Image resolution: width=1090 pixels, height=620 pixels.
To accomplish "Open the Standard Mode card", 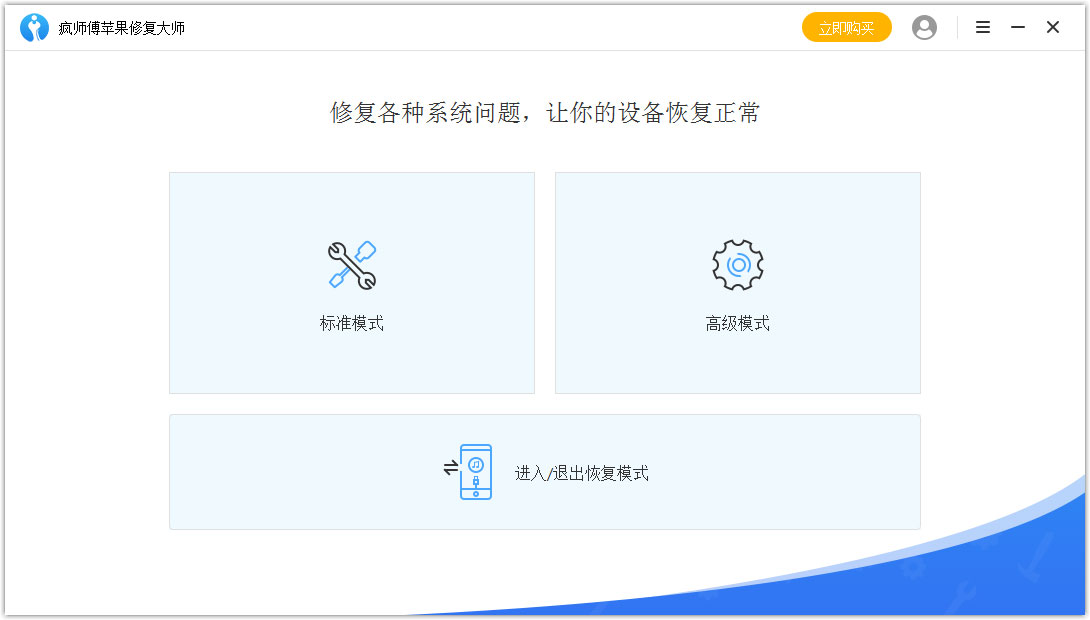I will pos(351,282).
